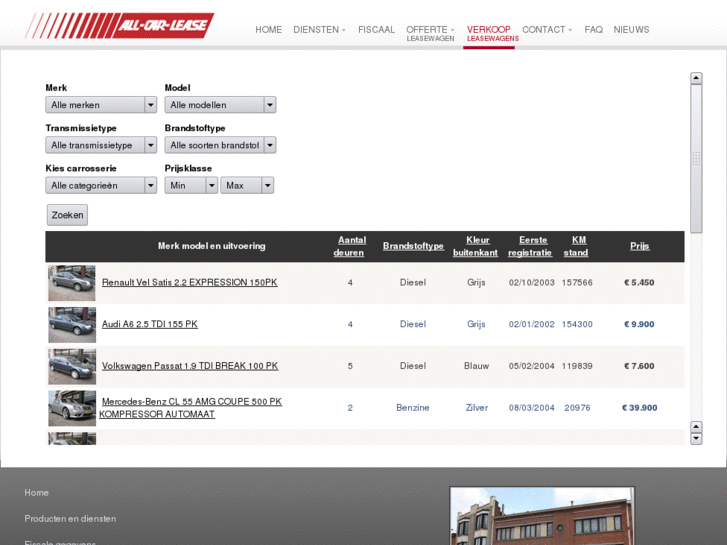Click the Audi A6 thumbnail photo
Screen dimensions: 727x545
click(x=72, y=325)
